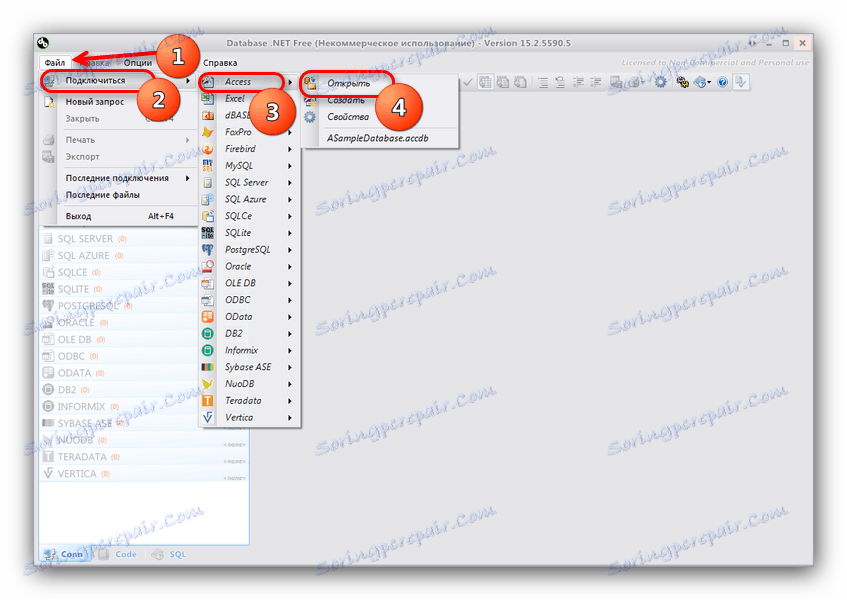The image size is (847, 600).
Task: Click the results grid toolbar icon
Action: [485, 82]
